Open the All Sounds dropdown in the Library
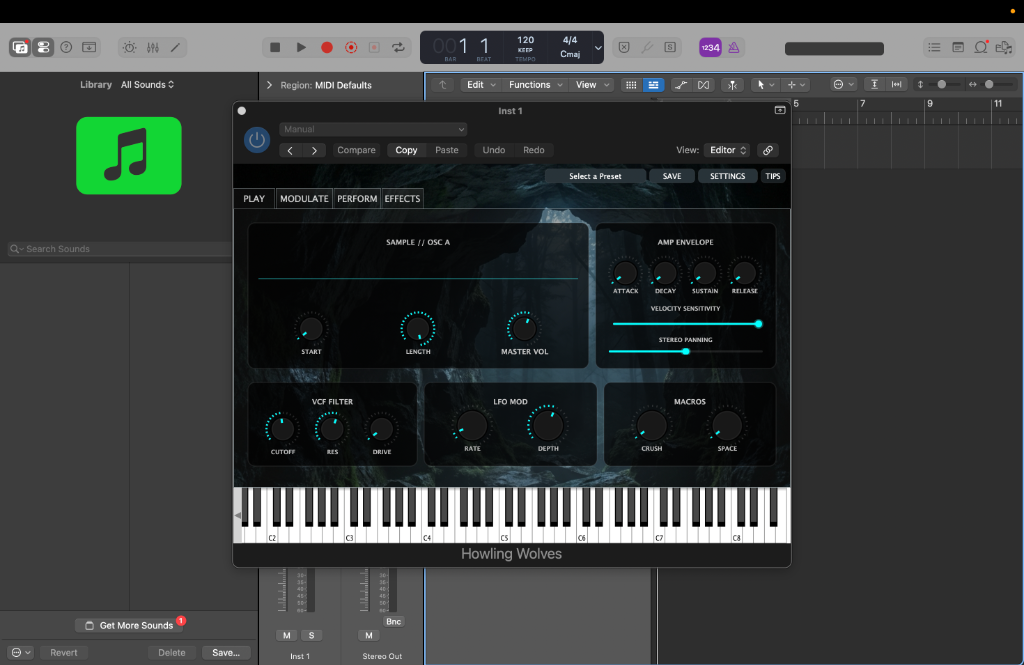1024x665 pixels. 147,84
